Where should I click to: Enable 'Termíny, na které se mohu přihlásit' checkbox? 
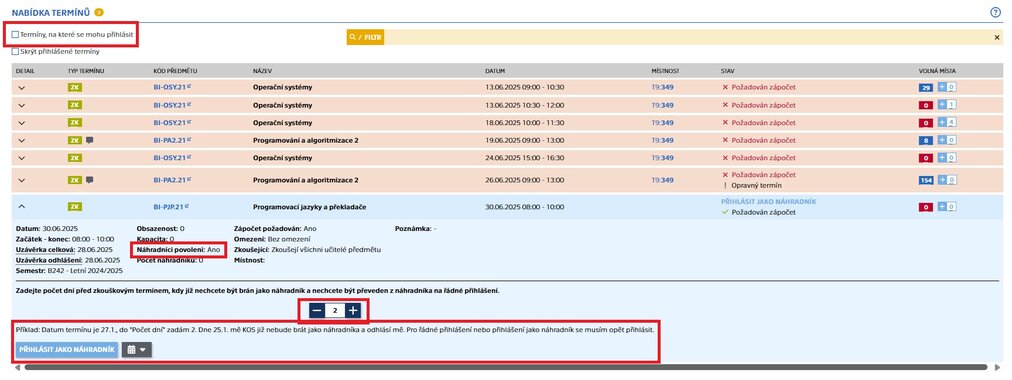[x=15, y=34]
